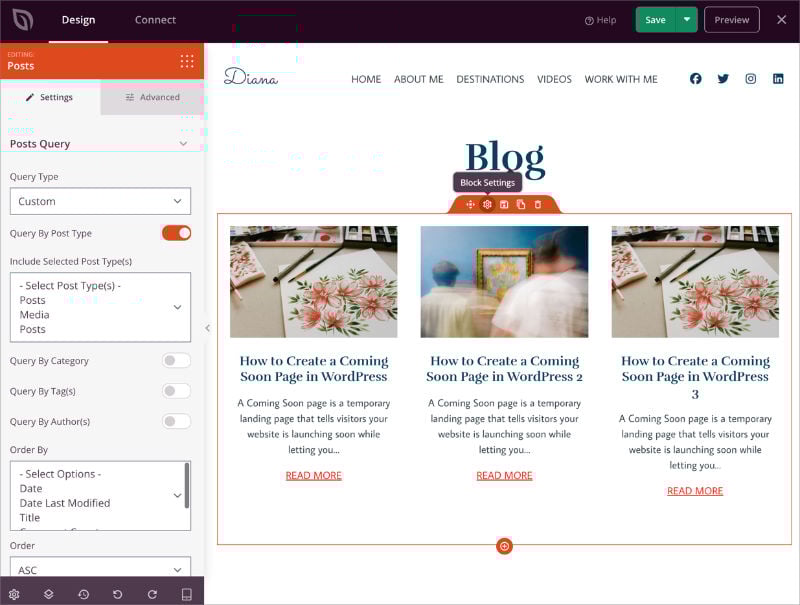Delete the Posts block with the trash icon
This screenshot has height=605, width=800.
pos(538,203)
